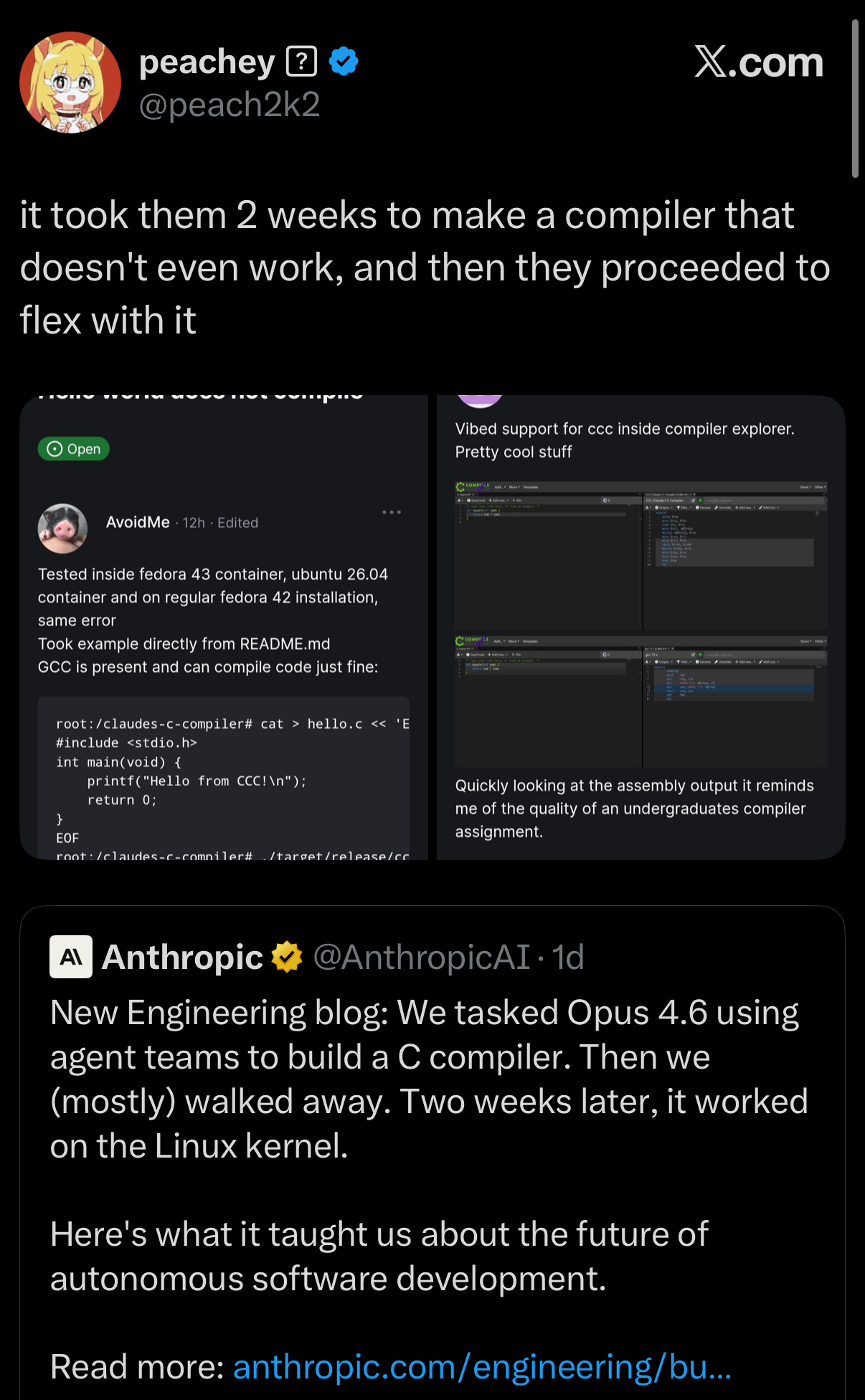Click the 1d timestamp on quoted tweet

[x=568, y=957]
